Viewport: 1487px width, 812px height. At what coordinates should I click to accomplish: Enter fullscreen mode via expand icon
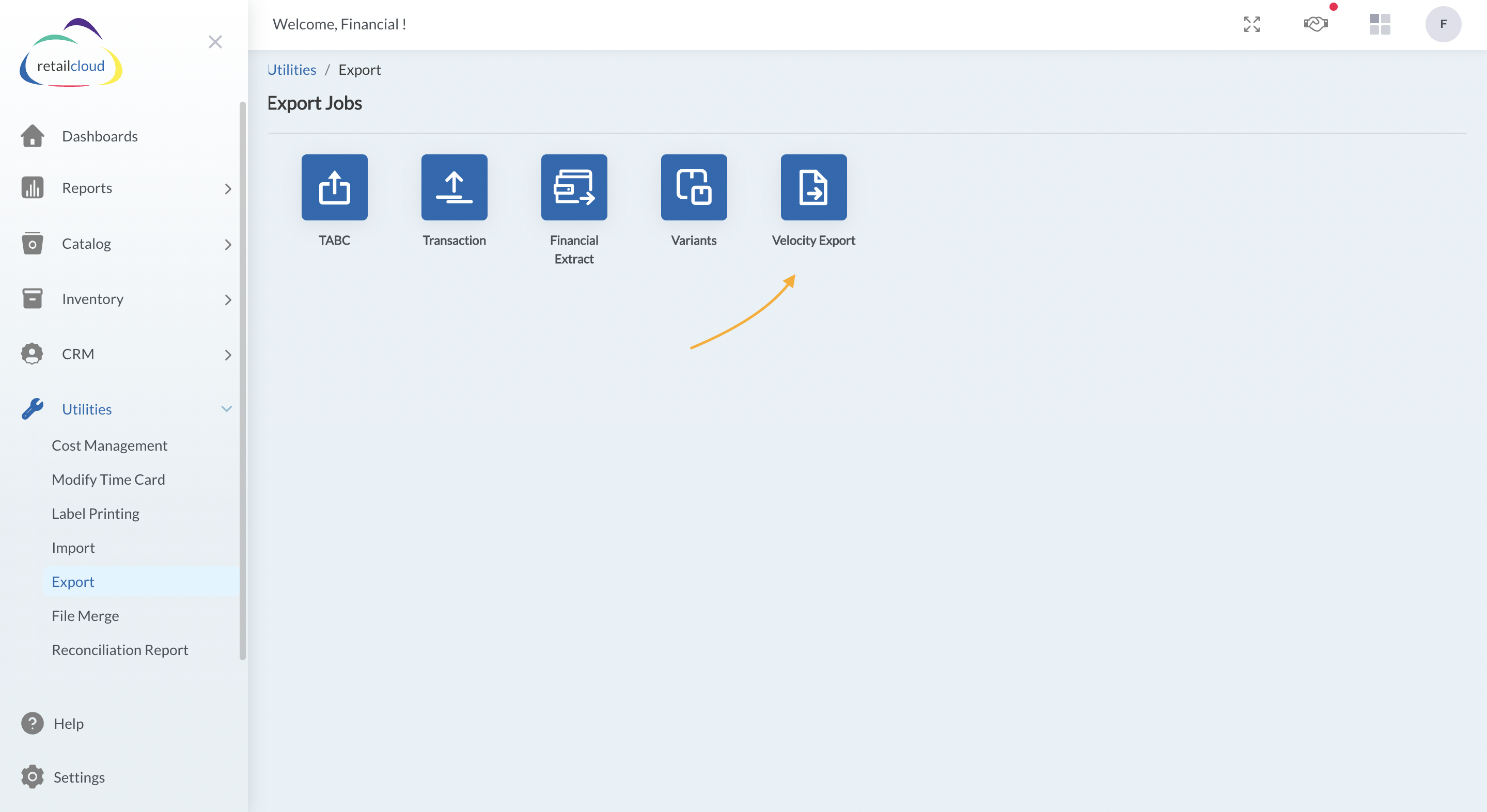1251,24
